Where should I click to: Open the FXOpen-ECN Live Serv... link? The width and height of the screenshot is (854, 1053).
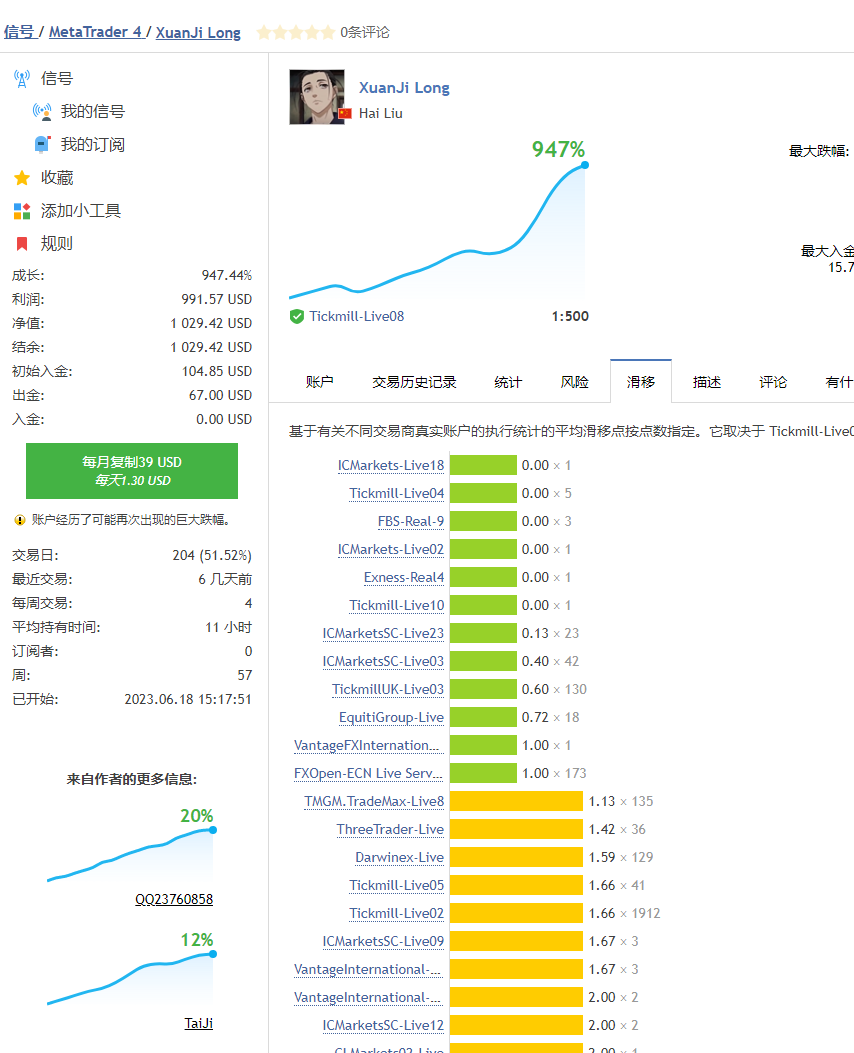369,774
